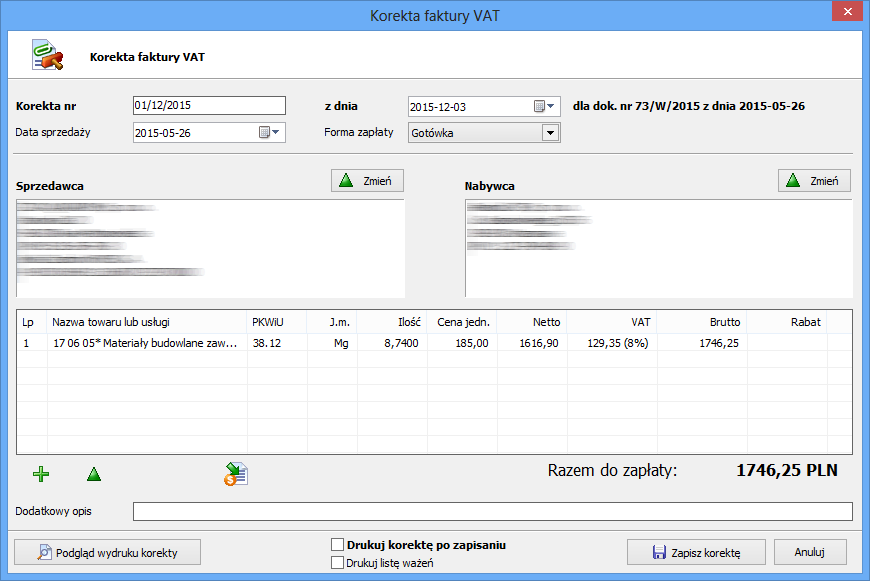Click Zmień button for Nabywca
The image size is (870, 581).
(814, 181)
